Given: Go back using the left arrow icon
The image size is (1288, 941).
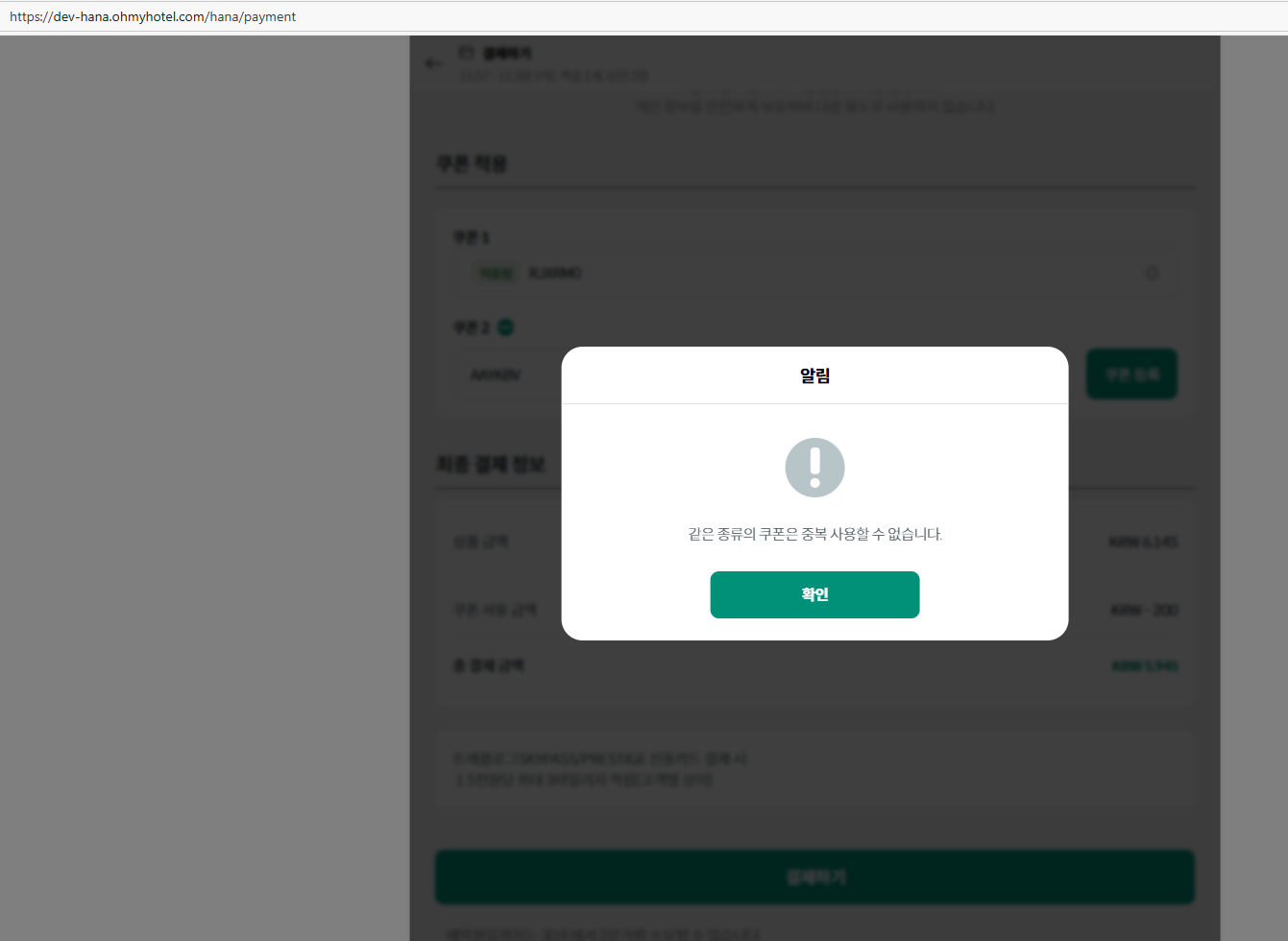Looking at the screenshot, I should pos(433,63).
